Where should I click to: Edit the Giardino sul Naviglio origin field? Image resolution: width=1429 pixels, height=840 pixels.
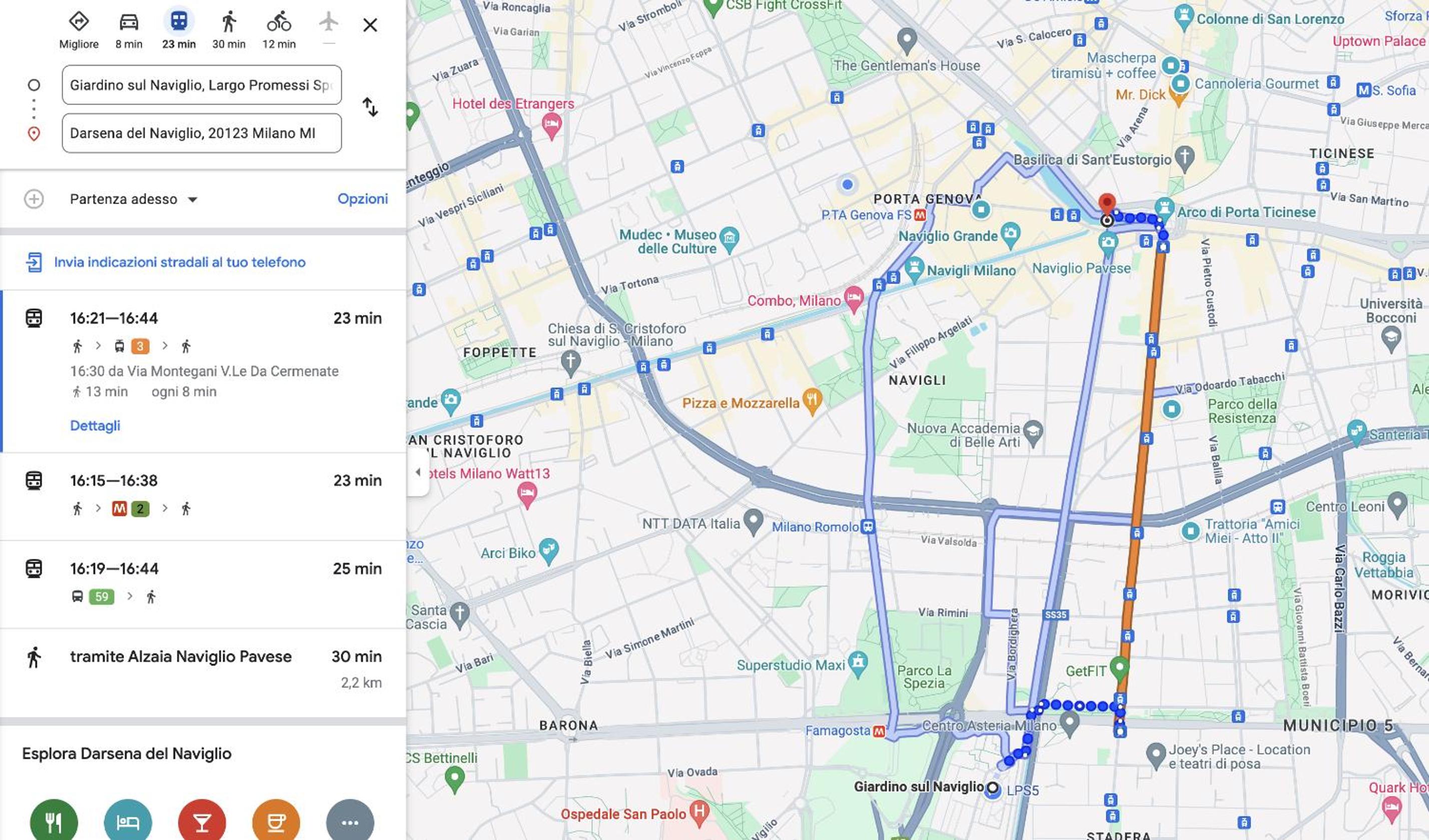(x=202, y=85)
